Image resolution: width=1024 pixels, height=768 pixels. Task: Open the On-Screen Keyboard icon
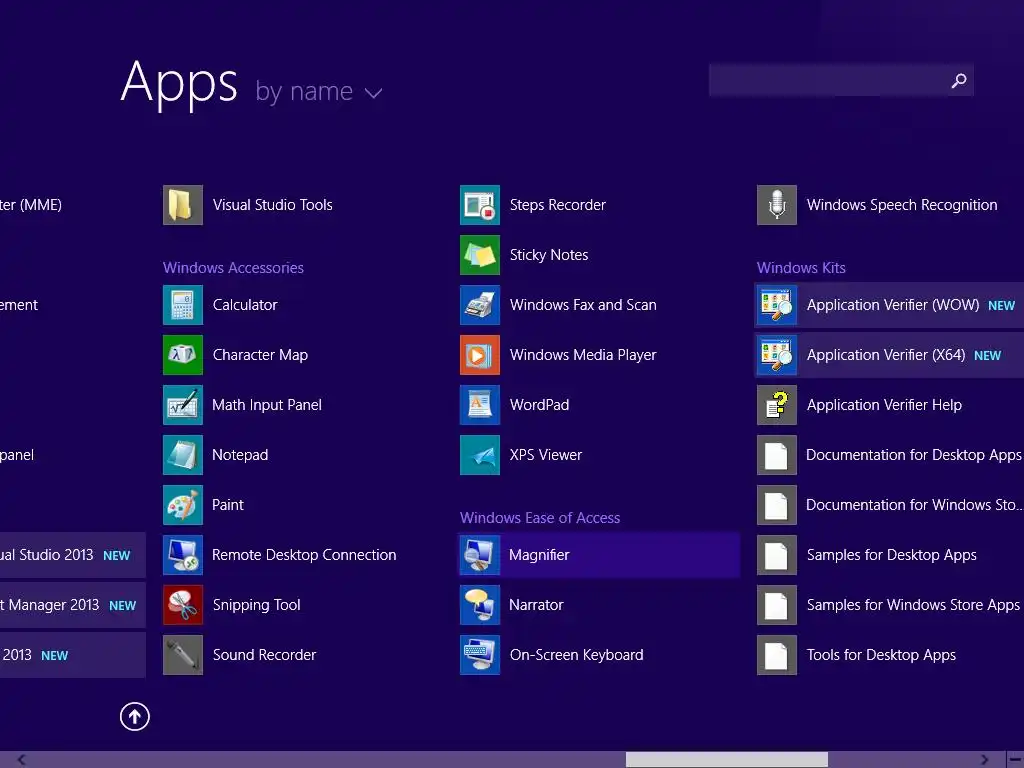pos(480,655)
